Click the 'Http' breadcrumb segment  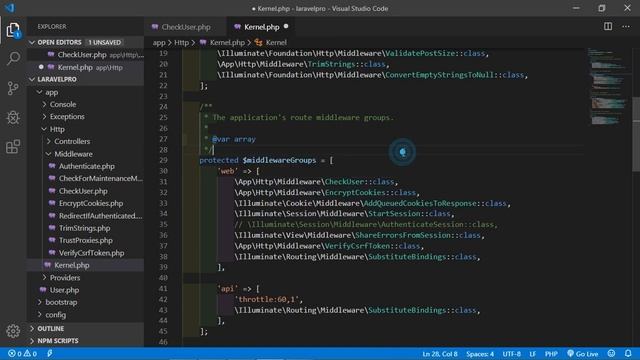tap(181, 42)
